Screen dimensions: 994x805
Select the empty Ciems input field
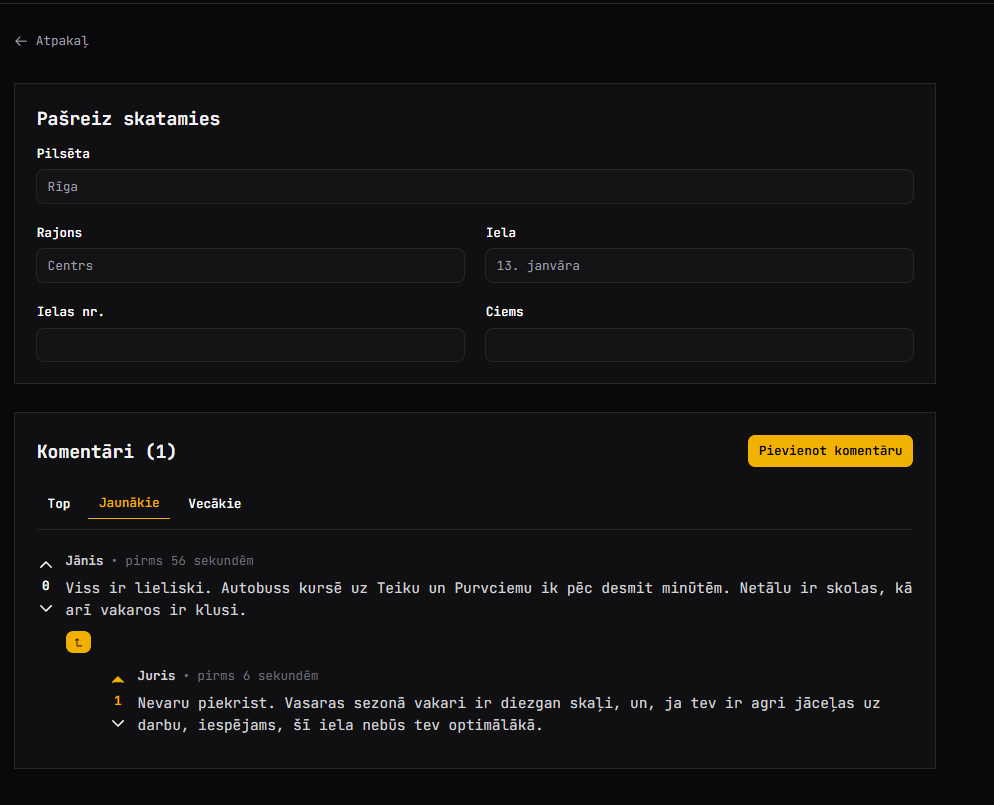699,345
